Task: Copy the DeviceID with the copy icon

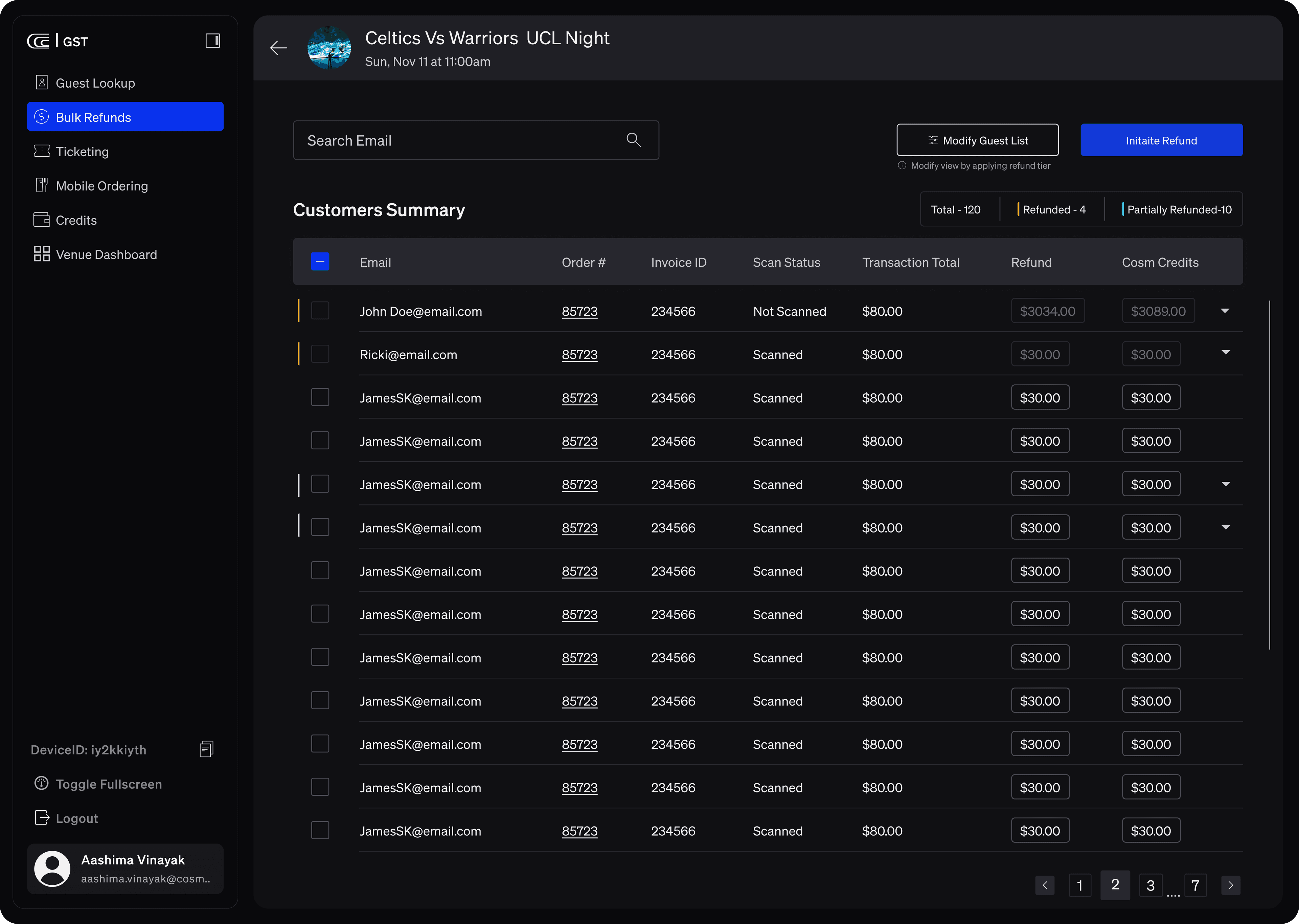Action: (206, 749)
